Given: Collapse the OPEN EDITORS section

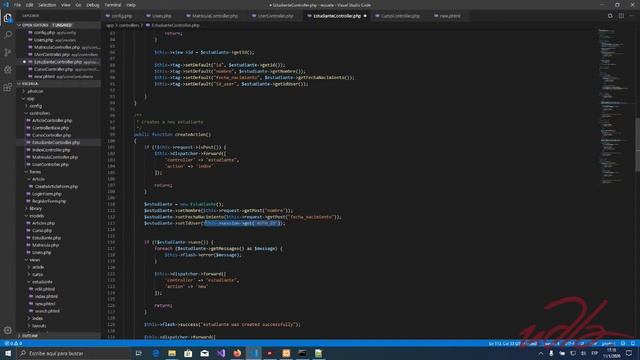Looking at the screenshot, I should click(x=58, y=25).
